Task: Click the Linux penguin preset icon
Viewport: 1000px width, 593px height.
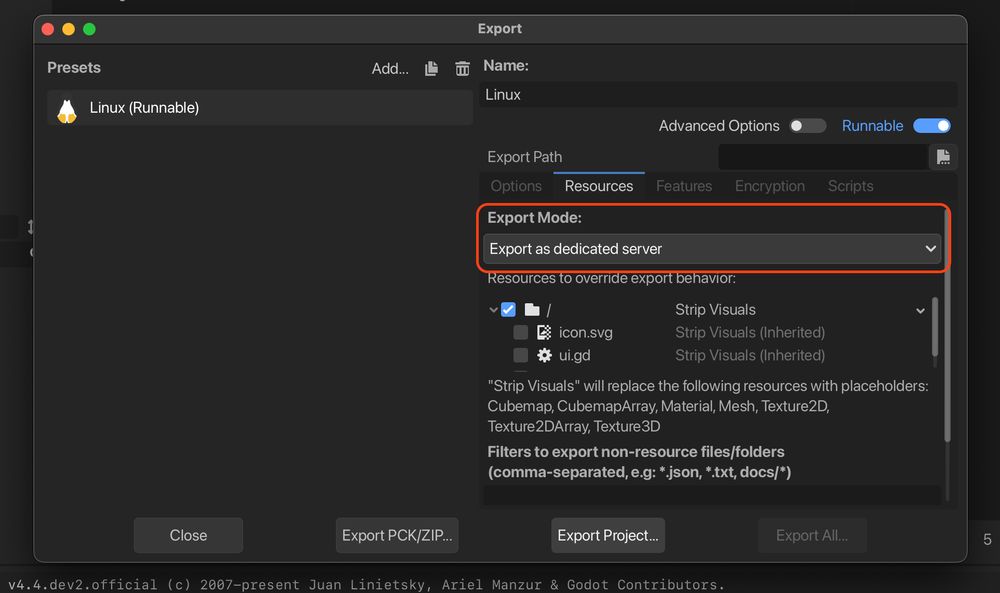Action: (67, 110)
